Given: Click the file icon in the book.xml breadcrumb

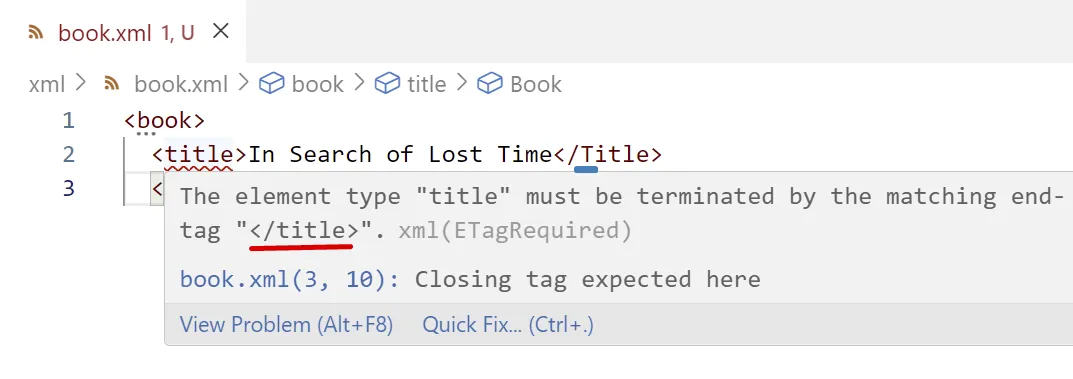Looking at the screenshot, I should tap(112, 84).
